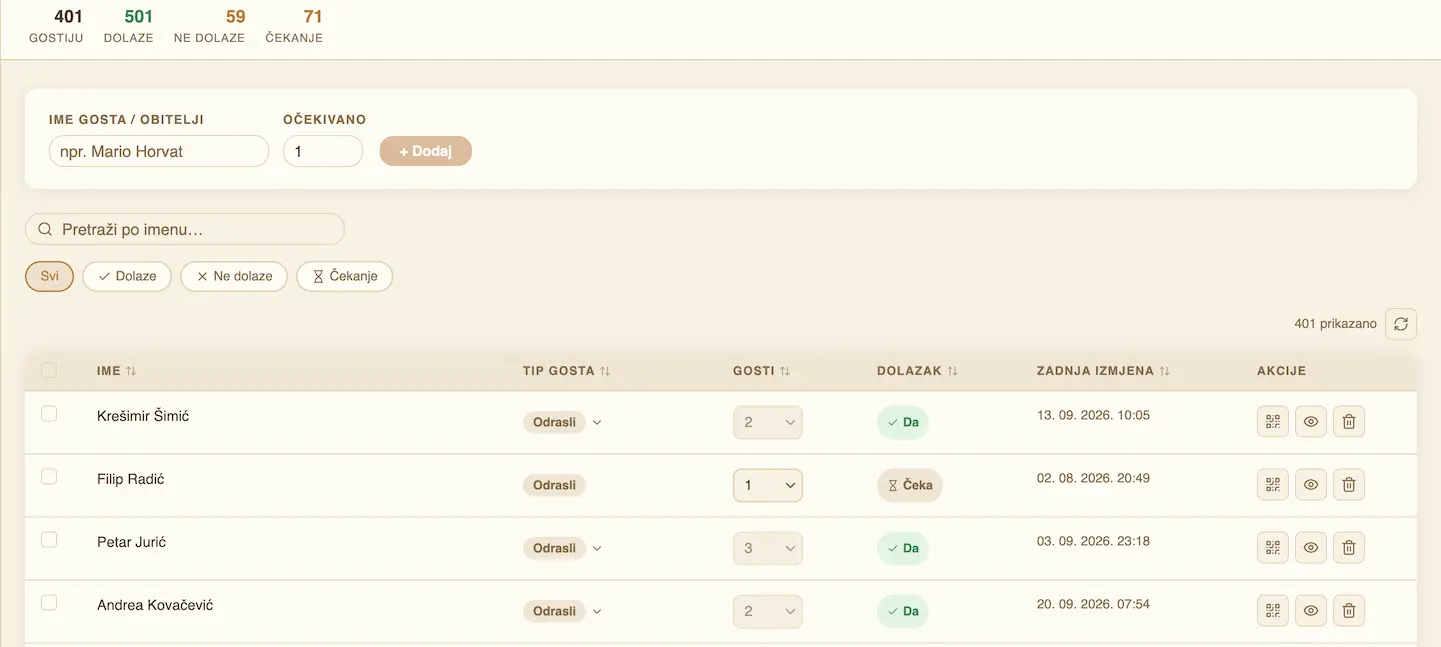Click Čeka status for Filip Radić
Viewport: 1441px width, 647px height.
tap(910, 485)
